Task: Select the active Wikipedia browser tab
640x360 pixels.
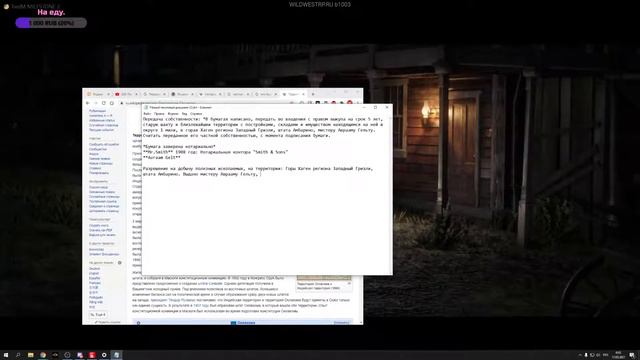Action: tap(293, 94)
